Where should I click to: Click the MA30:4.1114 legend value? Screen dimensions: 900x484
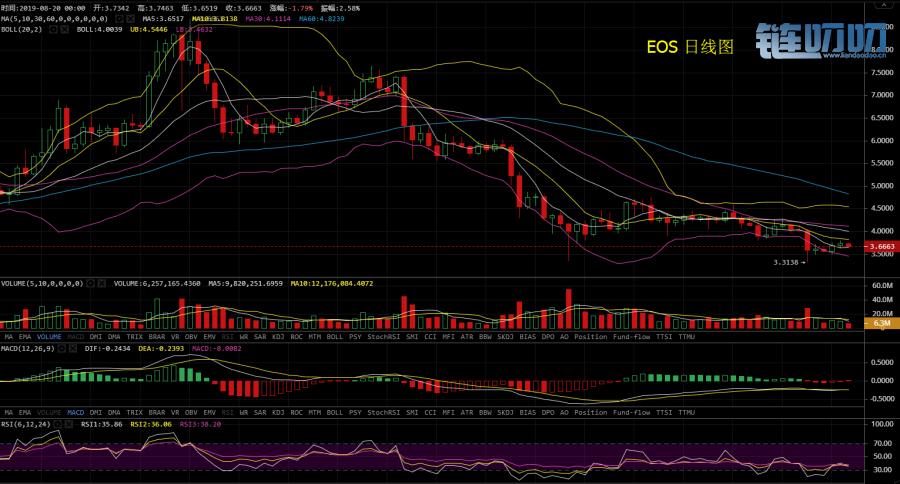click(268, 19)
